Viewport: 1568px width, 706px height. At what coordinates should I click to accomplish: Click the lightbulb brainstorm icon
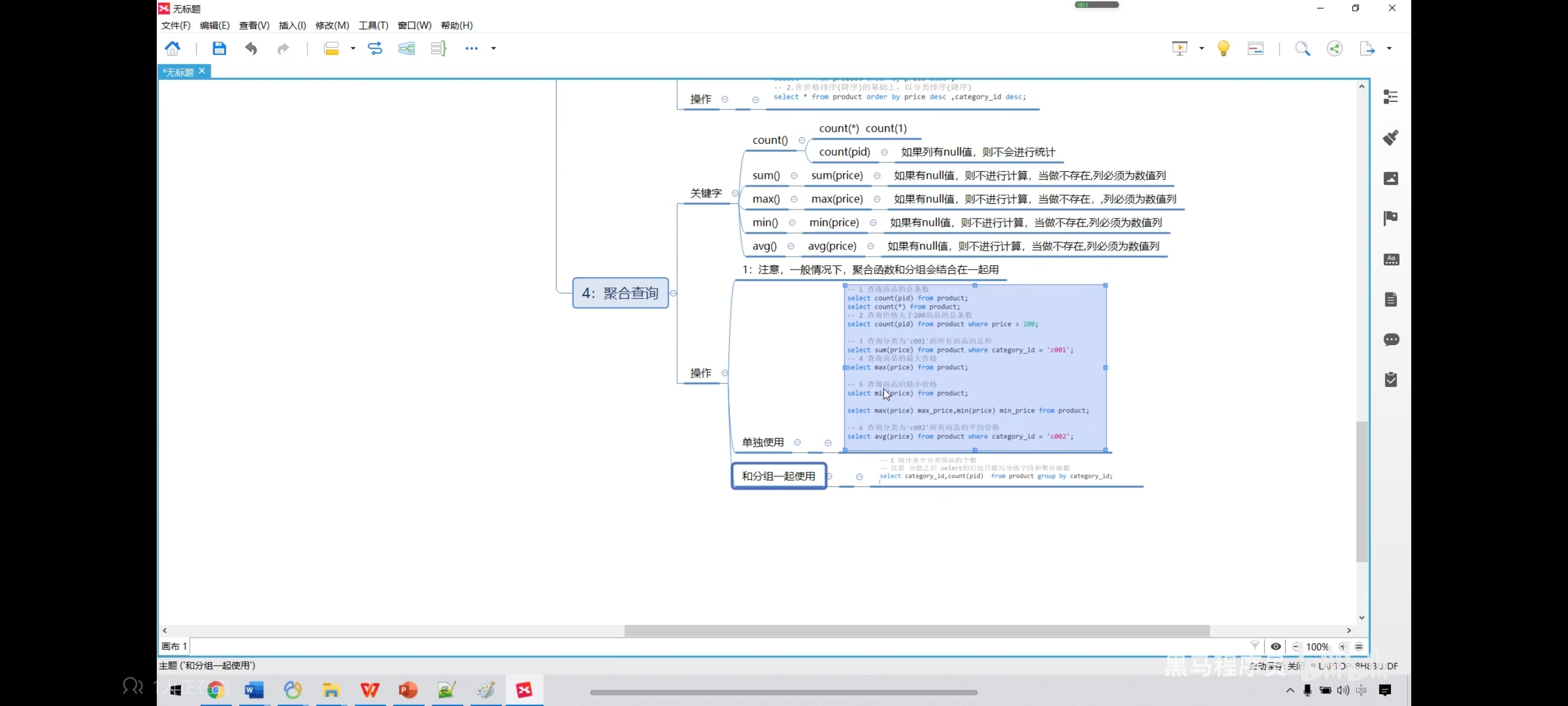pyautogui.click(x=1224, y=48)
